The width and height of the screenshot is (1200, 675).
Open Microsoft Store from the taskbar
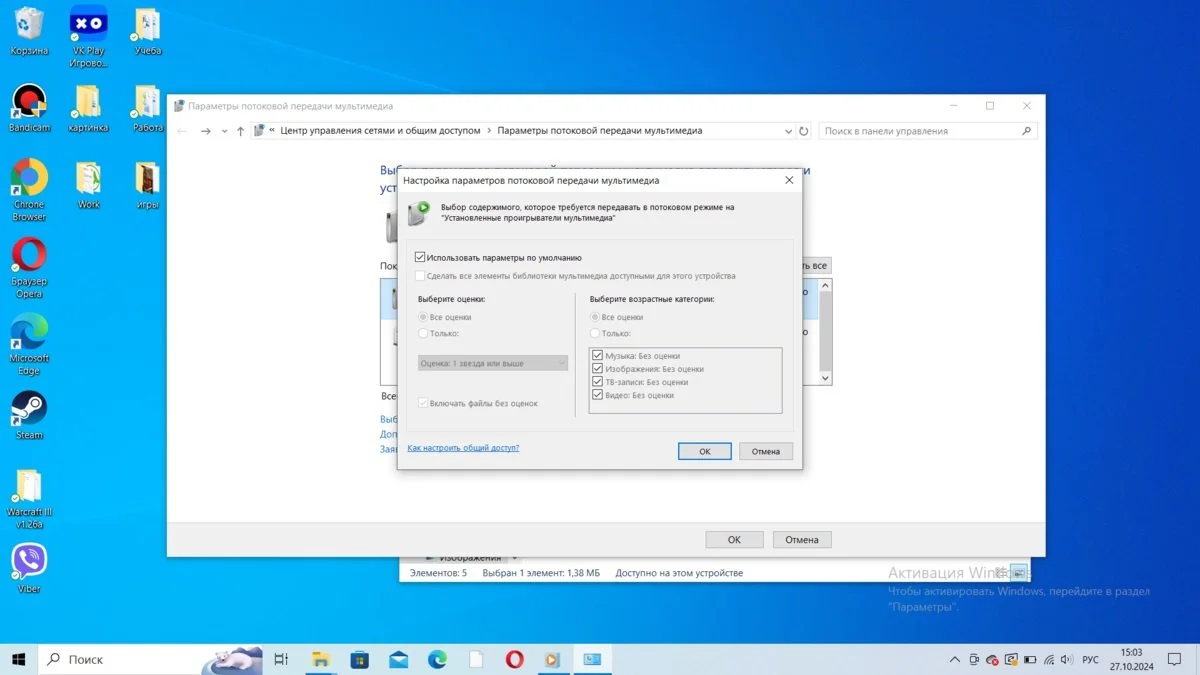coord(360,659)
